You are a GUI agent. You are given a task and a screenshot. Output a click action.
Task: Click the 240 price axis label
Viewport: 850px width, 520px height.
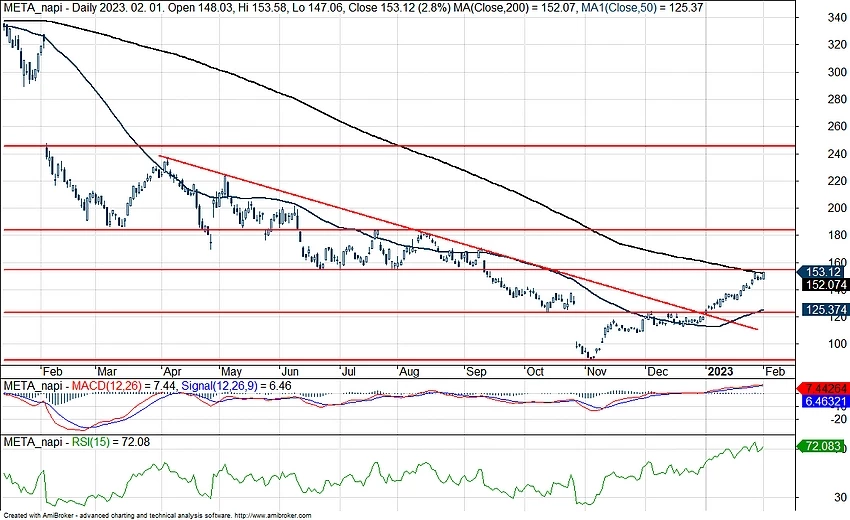pos(836,154)
